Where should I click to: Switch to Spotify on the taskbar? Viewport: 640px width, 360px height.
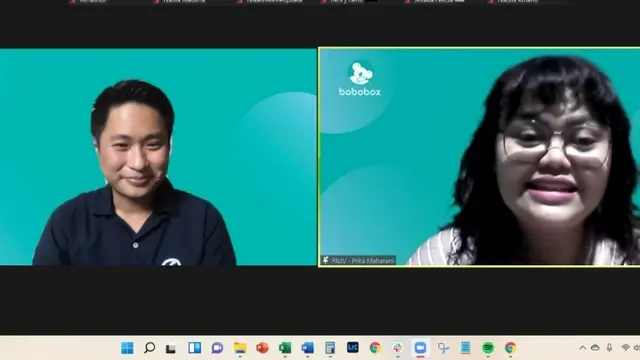488,348
